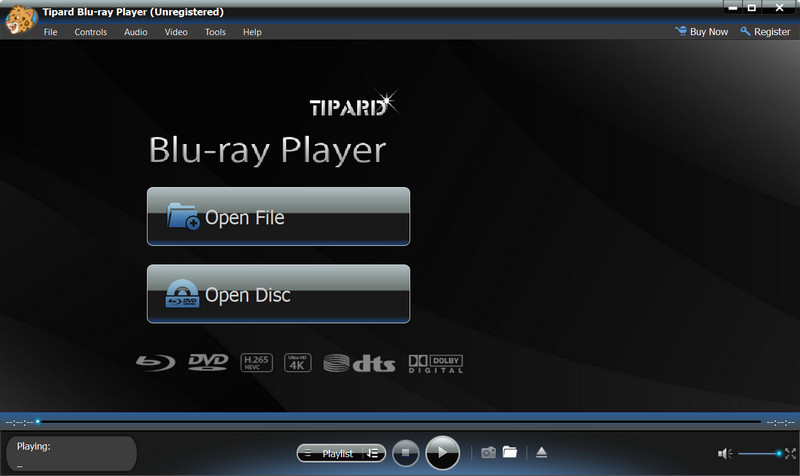
Task: Click the large Open File button
Action: pos(278,217)
